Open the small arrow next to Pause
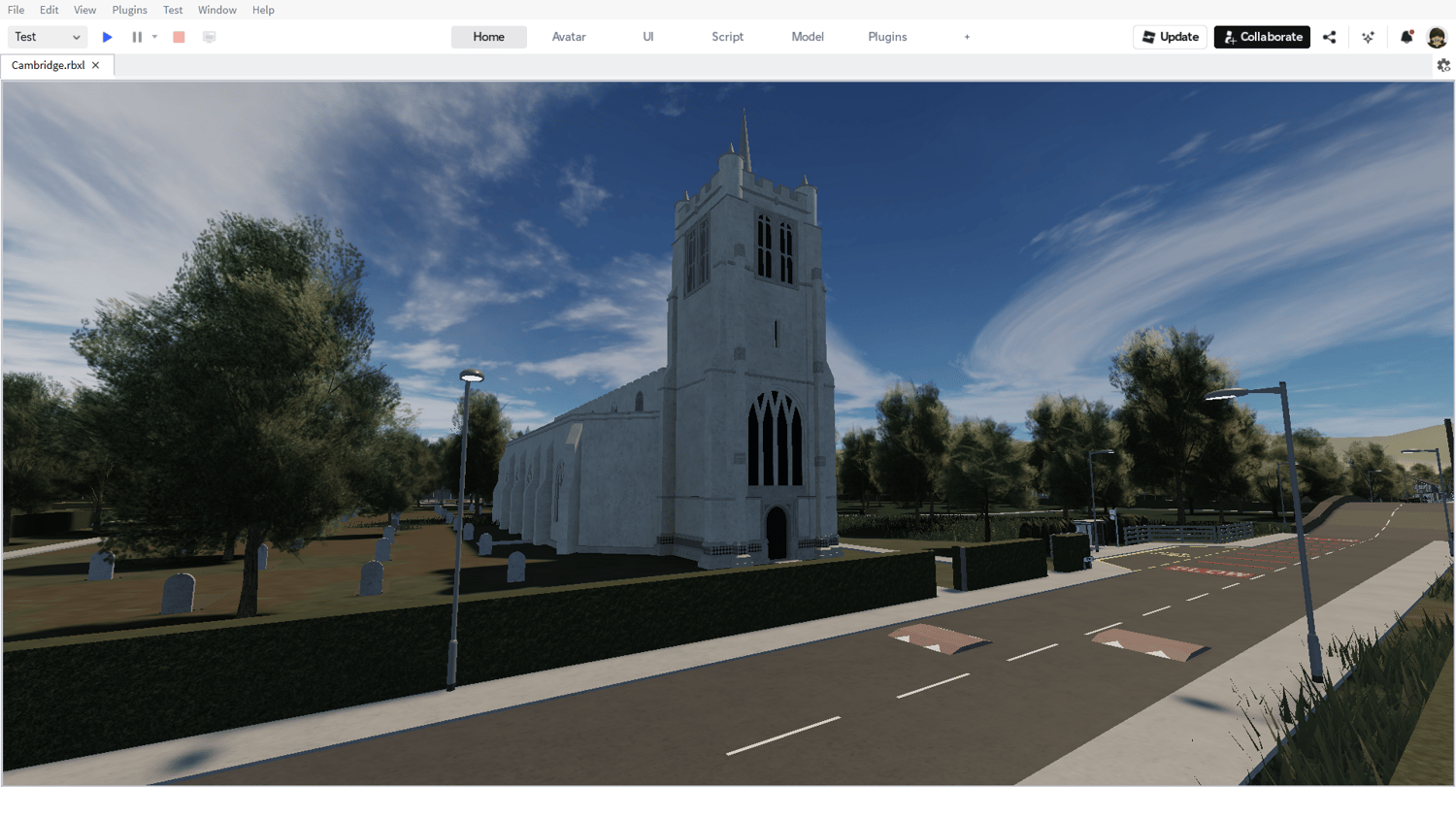 (154, 37)
